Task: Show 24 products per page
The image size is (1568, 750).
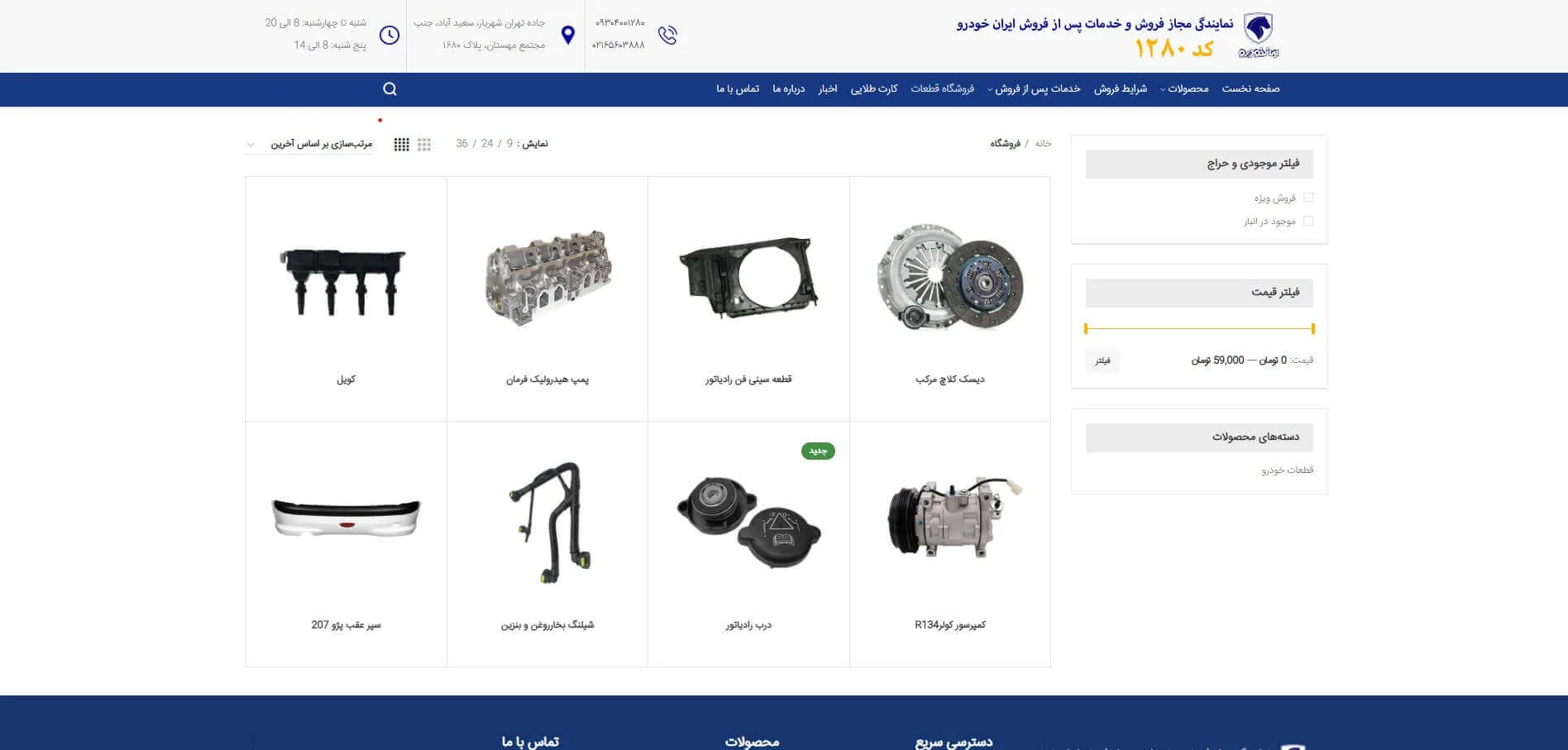Action: (x=487, y=144)
